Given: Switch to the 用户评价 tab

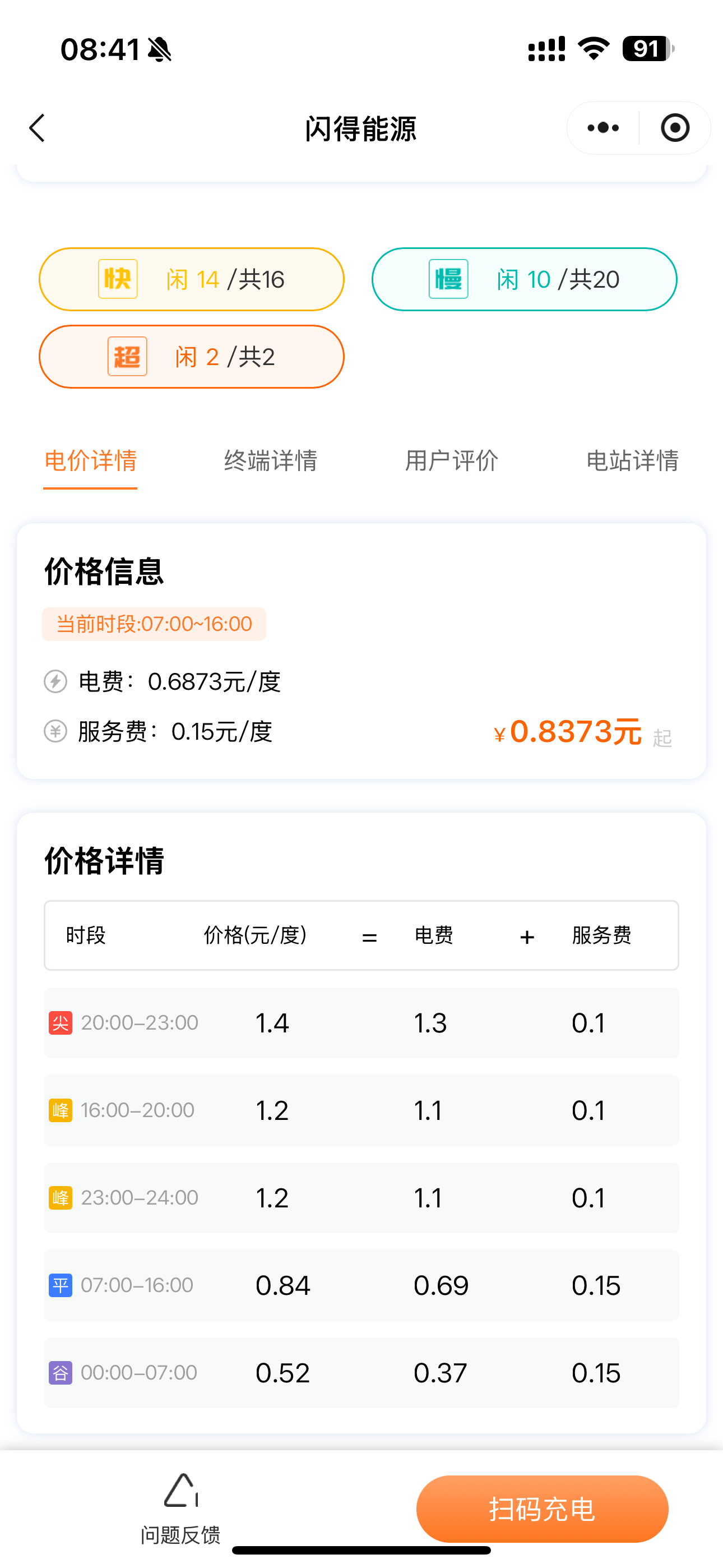Looking at the screenshot, I should [452, 461].
